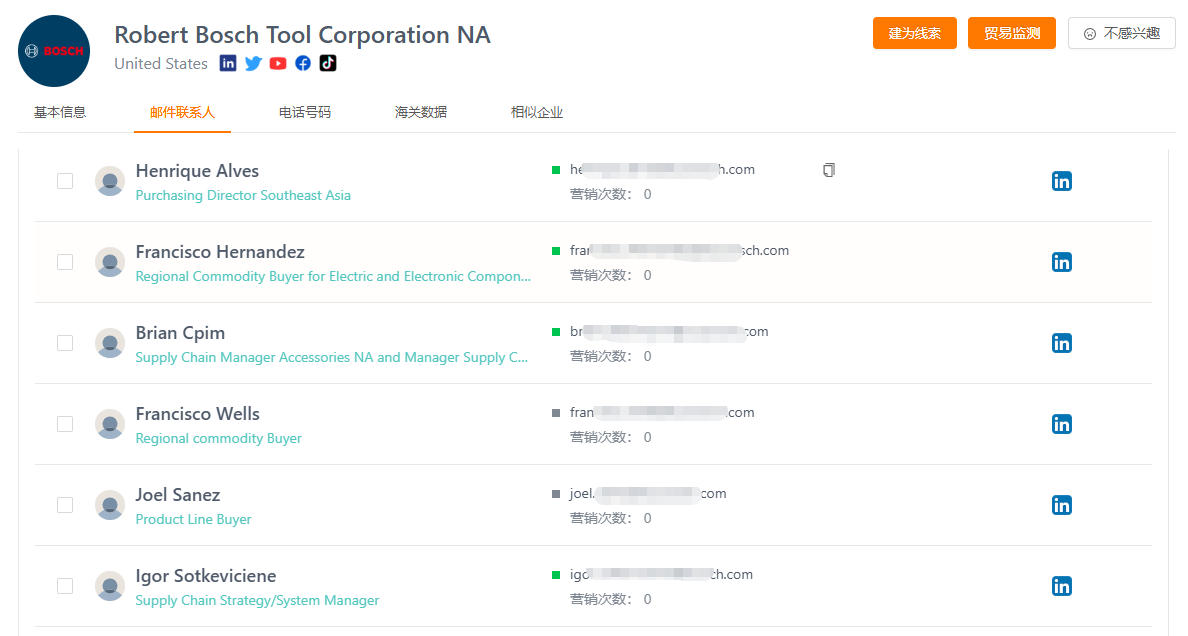Image resolution: width=1188 pixels, height=636 pixels.
Task: Click Brian Cpim's avatar
Action: pos(110,343)
